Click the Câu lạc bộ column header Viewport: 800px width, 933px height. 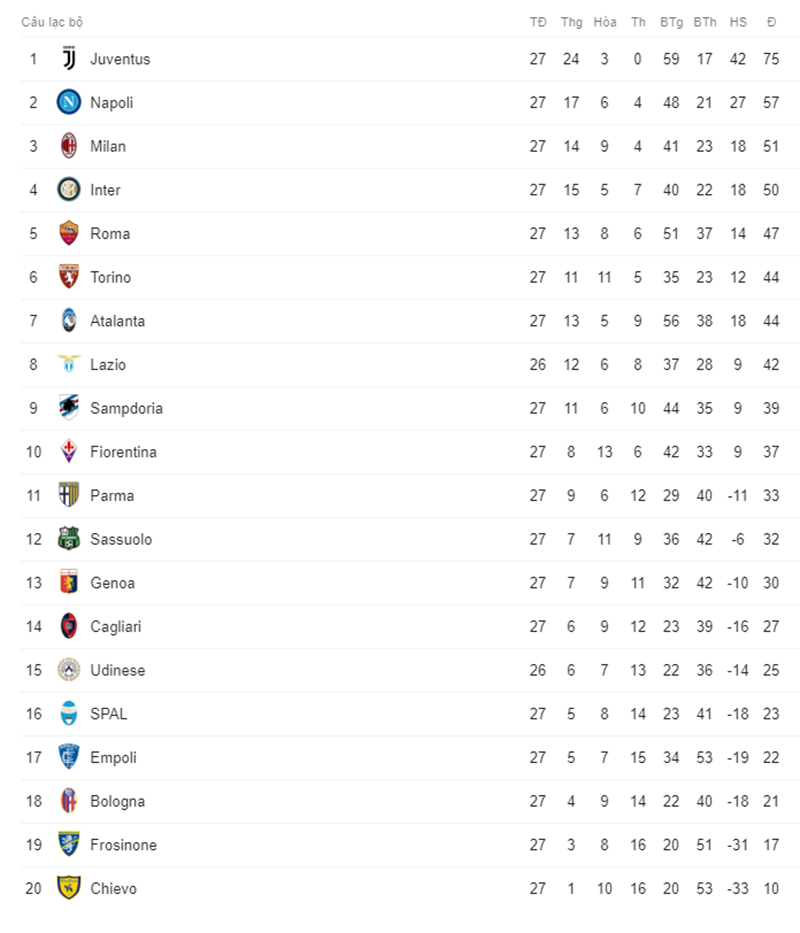pyautogui.click(x=52, y=23)
